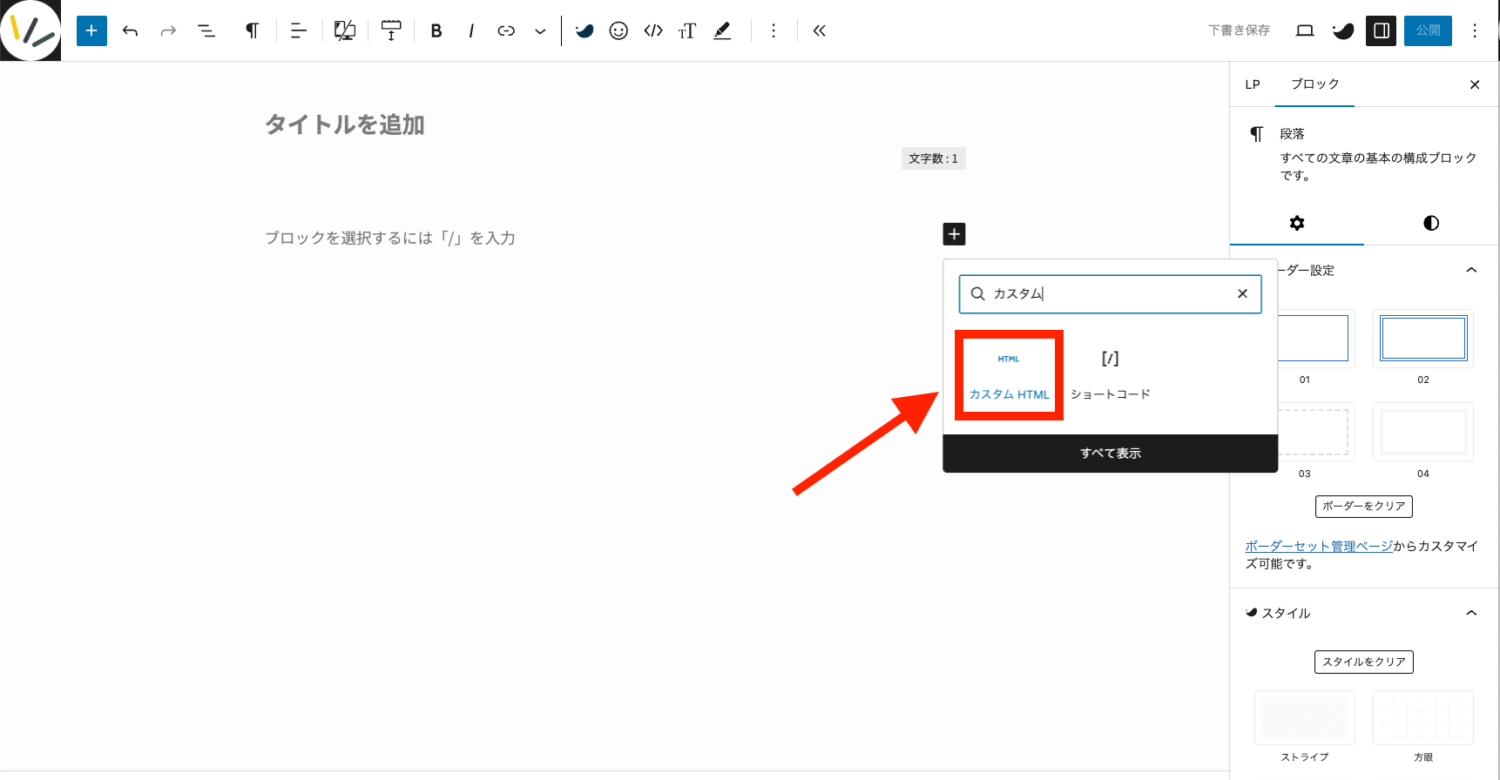The image size is (1500, 780).
Task: Open the preview device view icon
Action: tap(1304, 30)
